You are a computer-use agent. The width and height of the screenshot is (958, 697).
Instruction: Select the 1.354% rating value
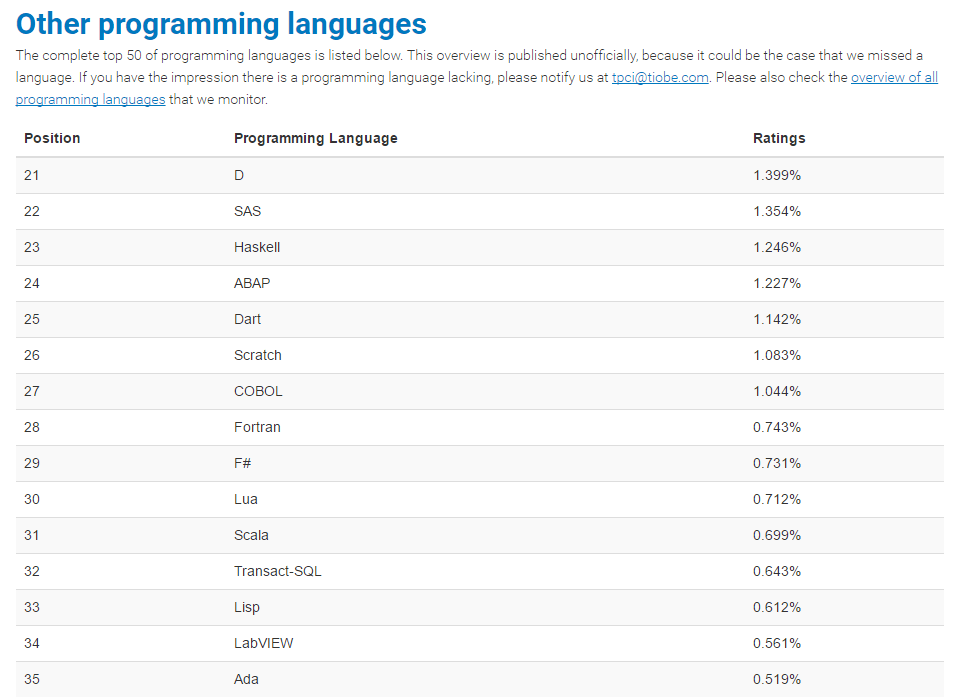[x=777, y=211]
